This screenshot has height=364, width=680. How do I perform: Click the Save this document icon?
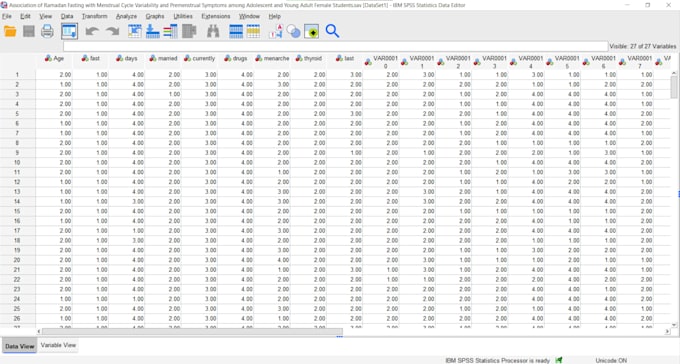click(29, 31)
